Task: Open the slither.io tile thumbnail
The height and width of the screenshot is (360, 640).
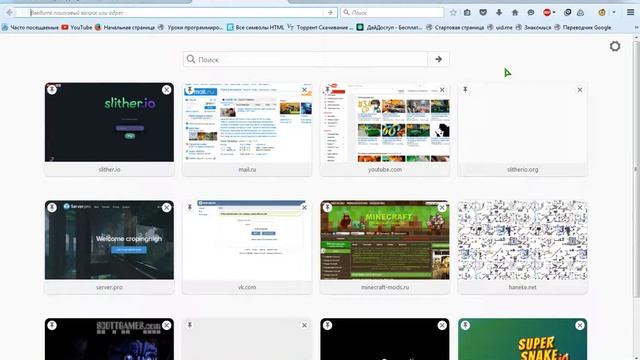Action: point(109,122)
